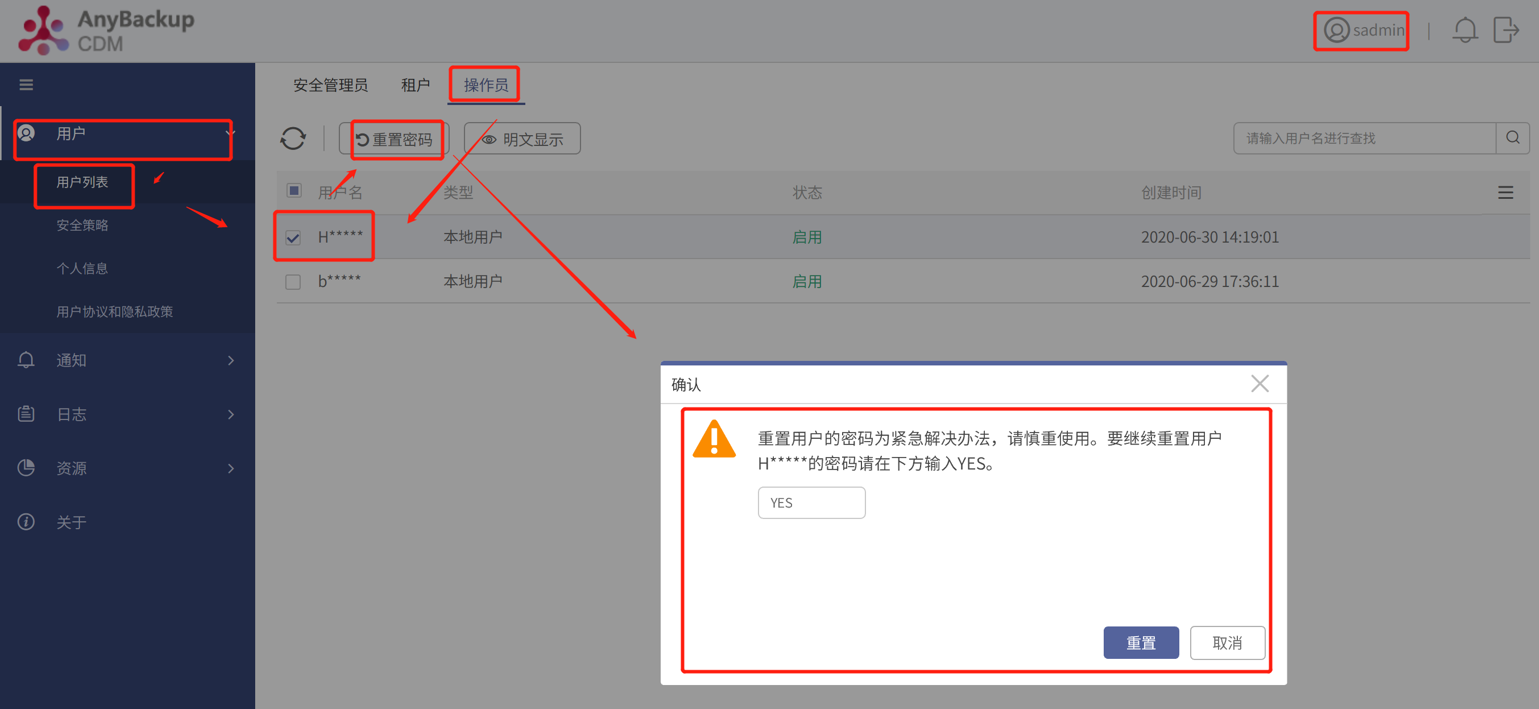Refresh the operator list
Image resolution: width=1539 pixels, height=709 pixels.
[293, 138]
